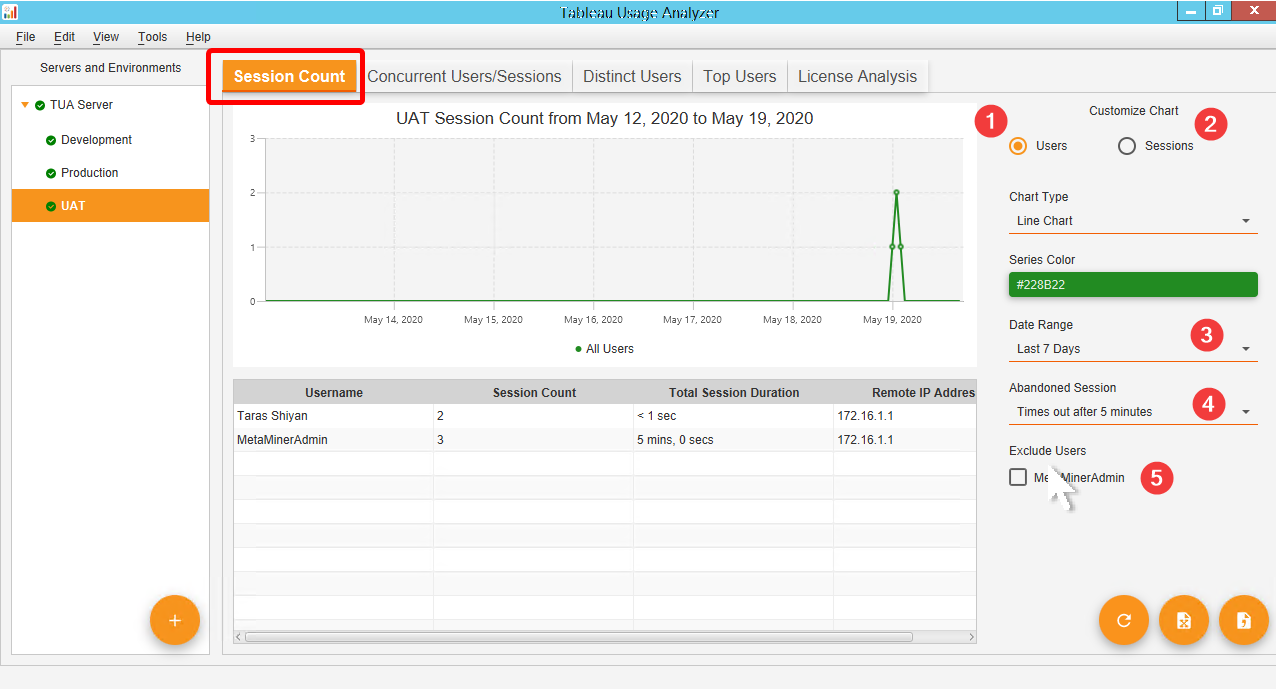The width and height of the screenshot is (1276, 689).
Task: Select the Users radio button
Action: [1018, 146]
